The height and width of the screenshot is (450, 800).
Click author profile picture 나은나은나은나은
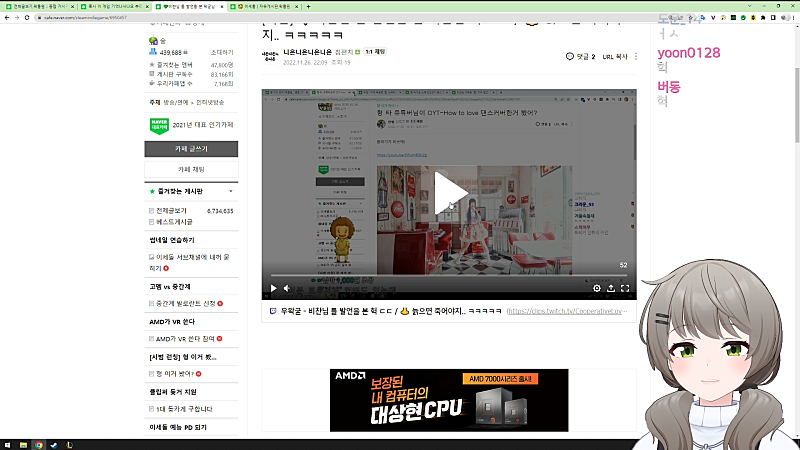point(270,56)
